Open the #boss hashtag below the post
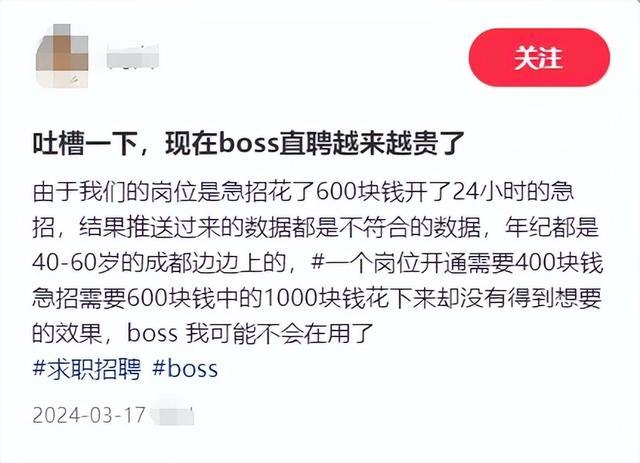Screen dimensions: 640x463 tap(185, 368)
